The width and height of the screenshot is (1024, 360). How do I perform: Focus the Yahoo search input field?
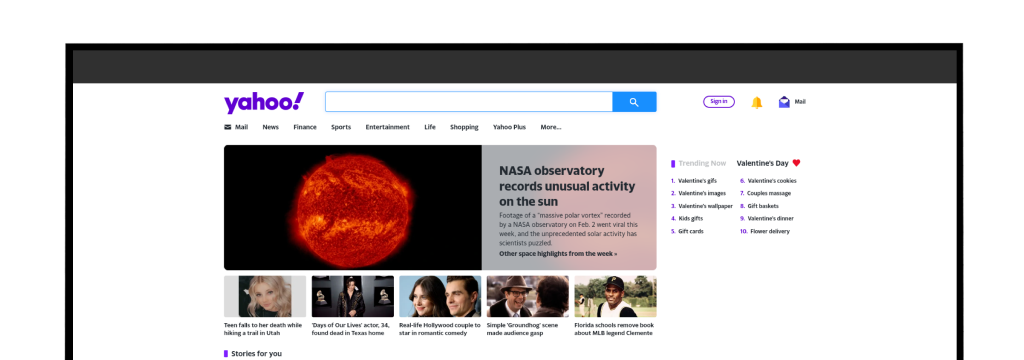pos(469,102)
